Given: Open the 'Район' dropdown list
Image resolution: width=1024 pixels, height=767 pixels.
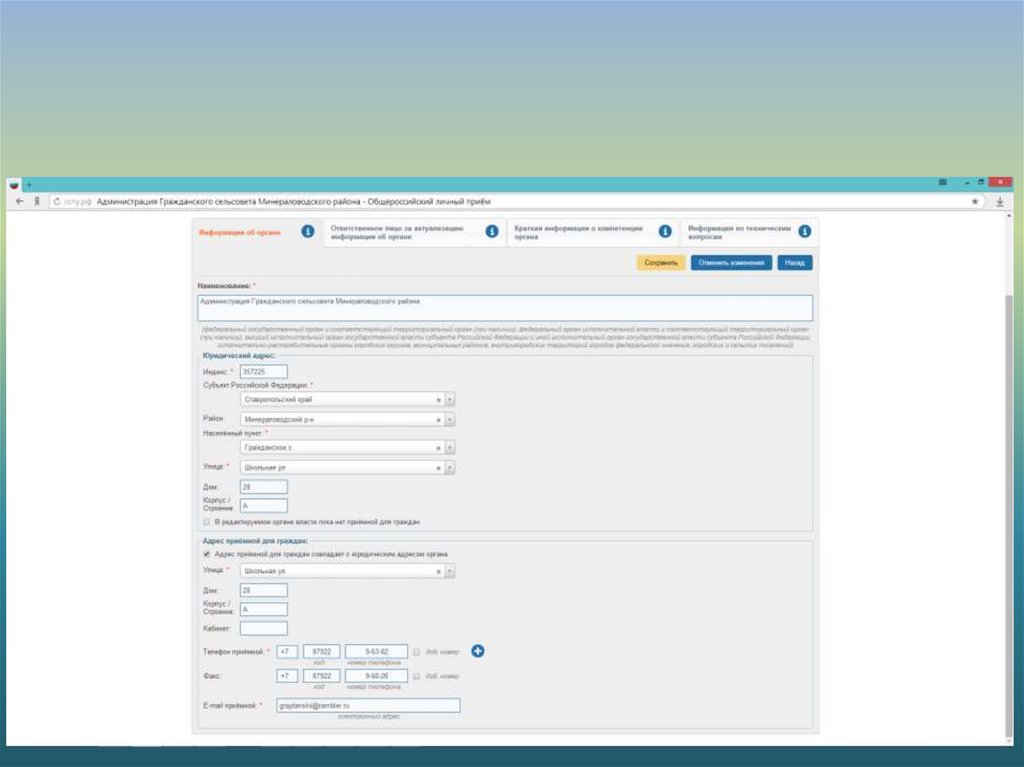Looking at the screenshot, I should [x=450, y=420].
